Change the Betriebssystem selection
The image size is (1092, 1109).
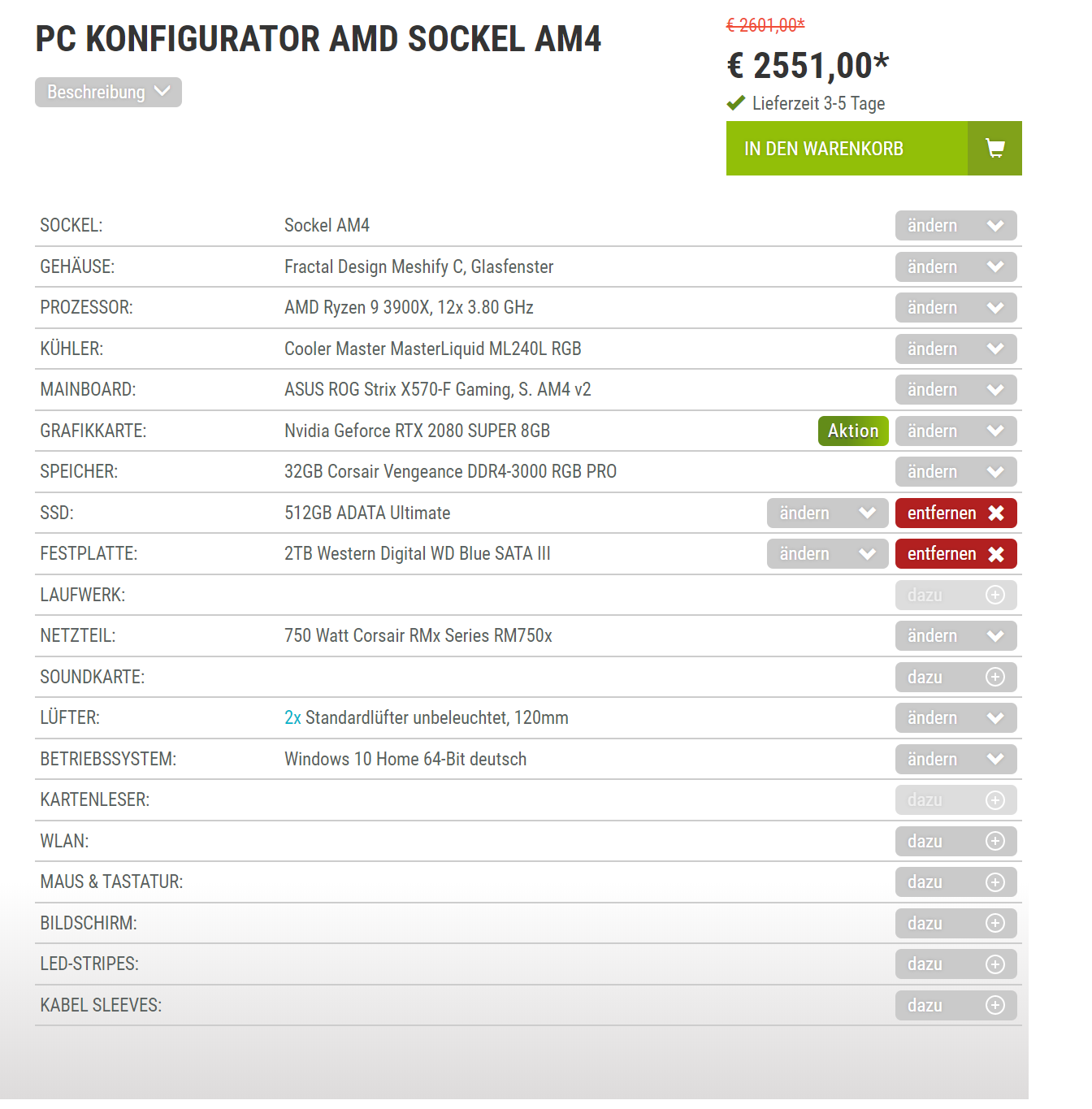tap(956, 760)
